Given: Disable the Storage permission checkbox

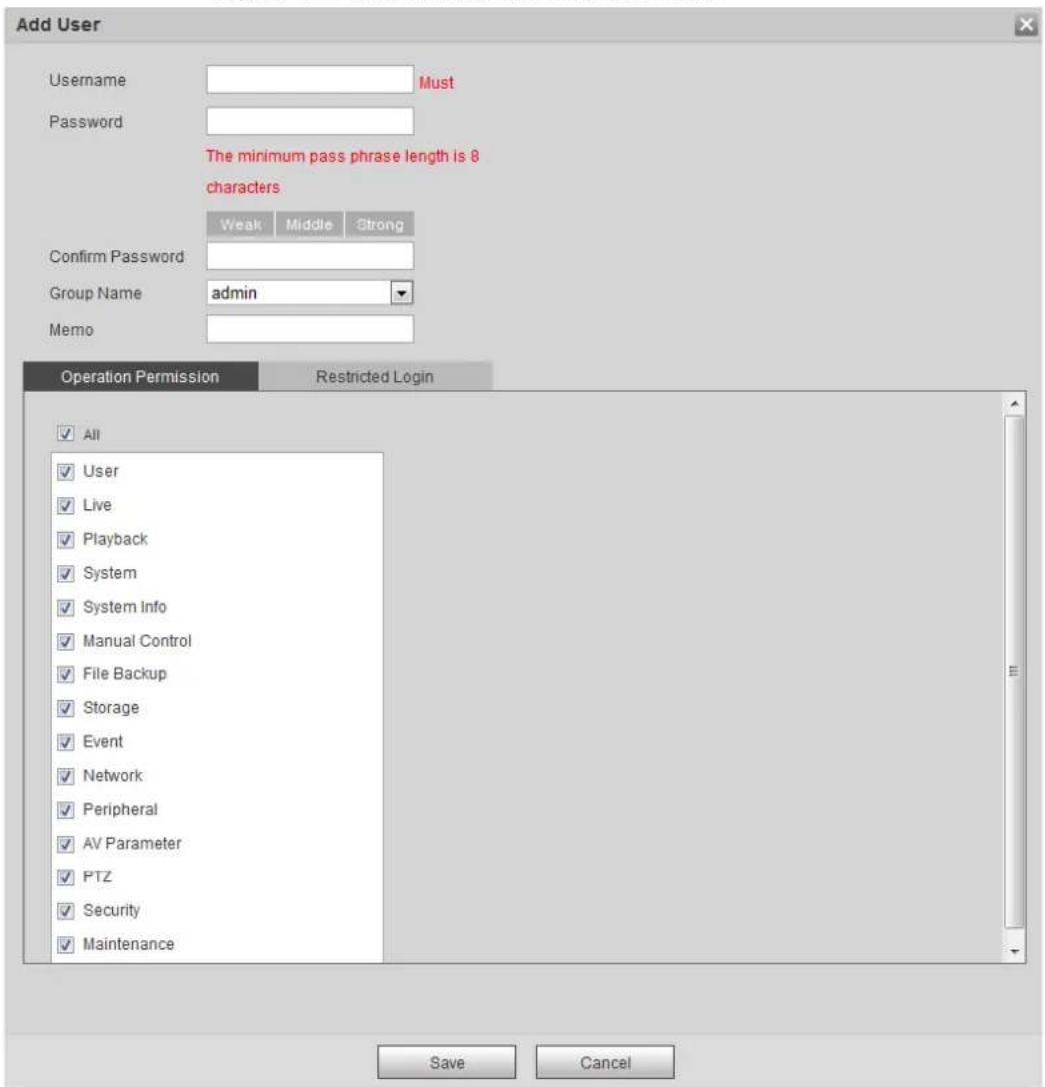Looking at the screenshot, I should 65,708.
